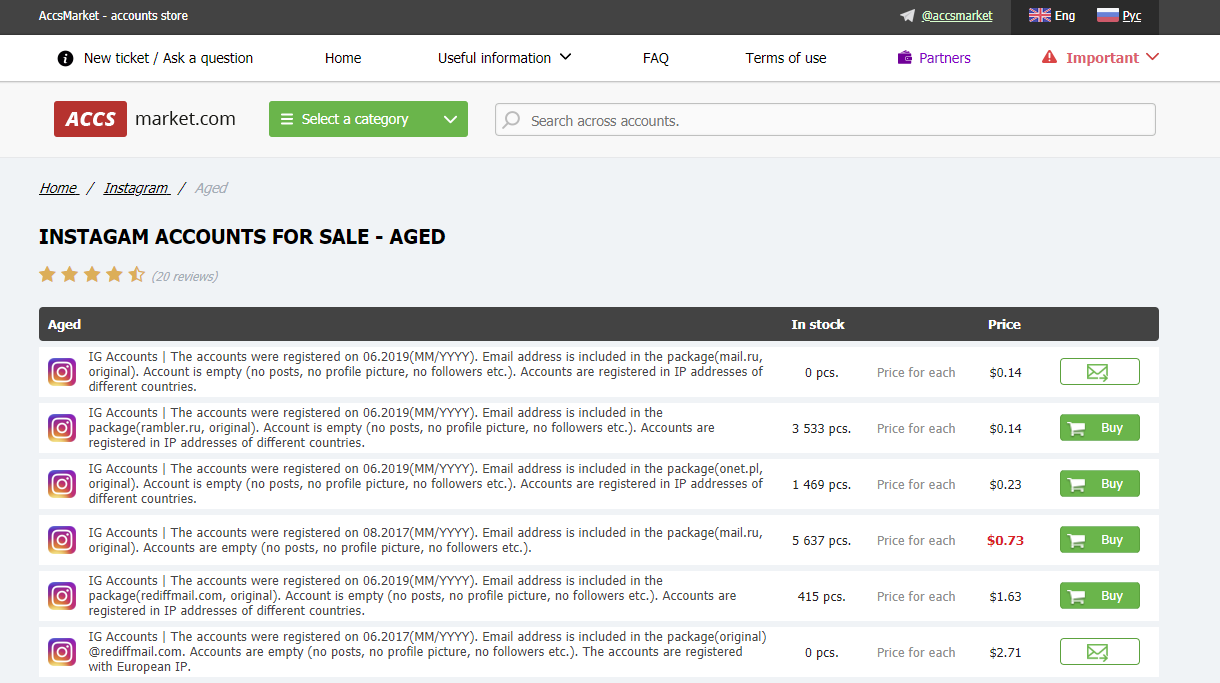Click Instagram icon of the $1.63 rediffmail row
The image size is (1220, 683).
[x=62, y=596]
